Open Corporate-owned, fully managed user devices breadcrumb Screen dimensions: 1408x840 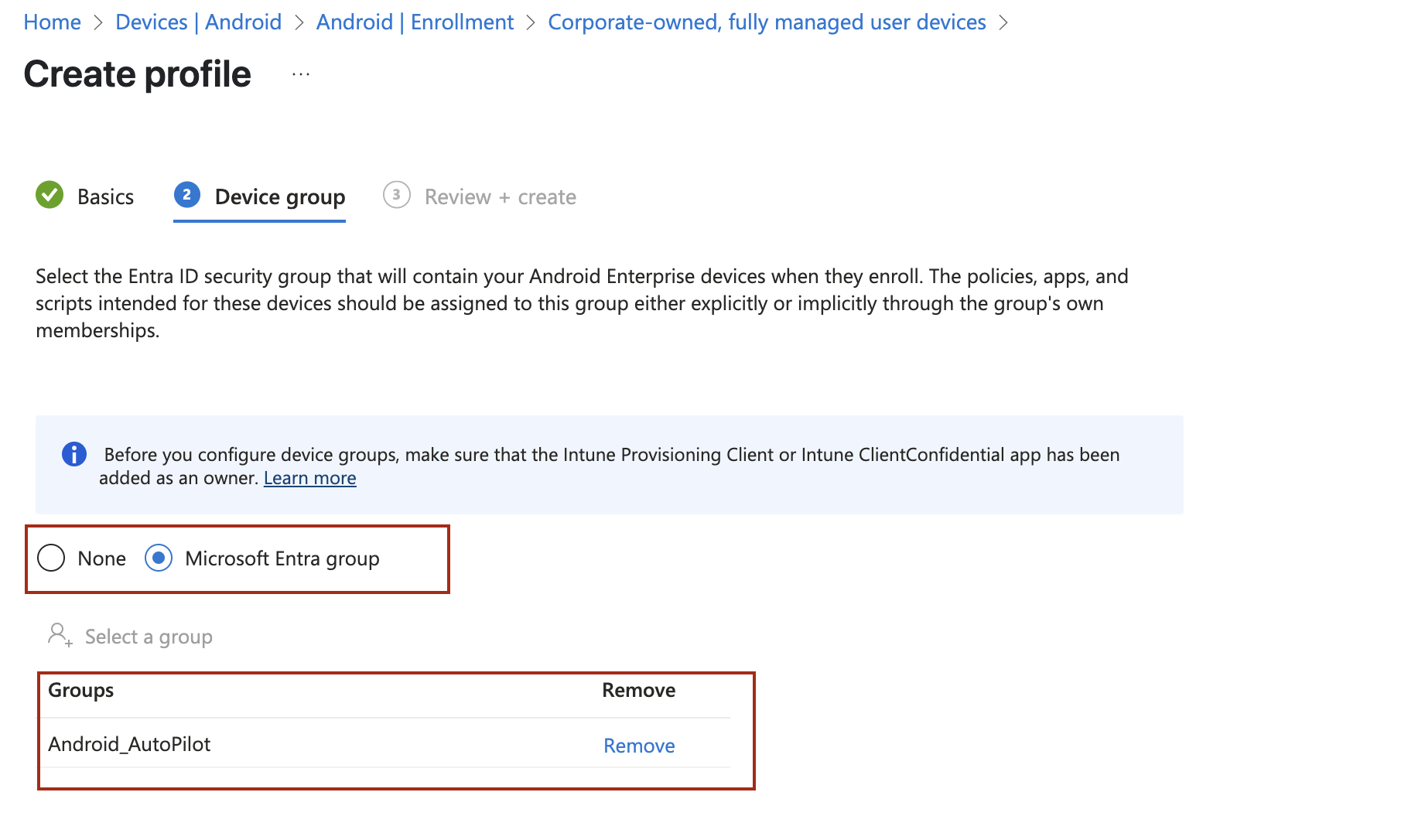pos(766,22)
